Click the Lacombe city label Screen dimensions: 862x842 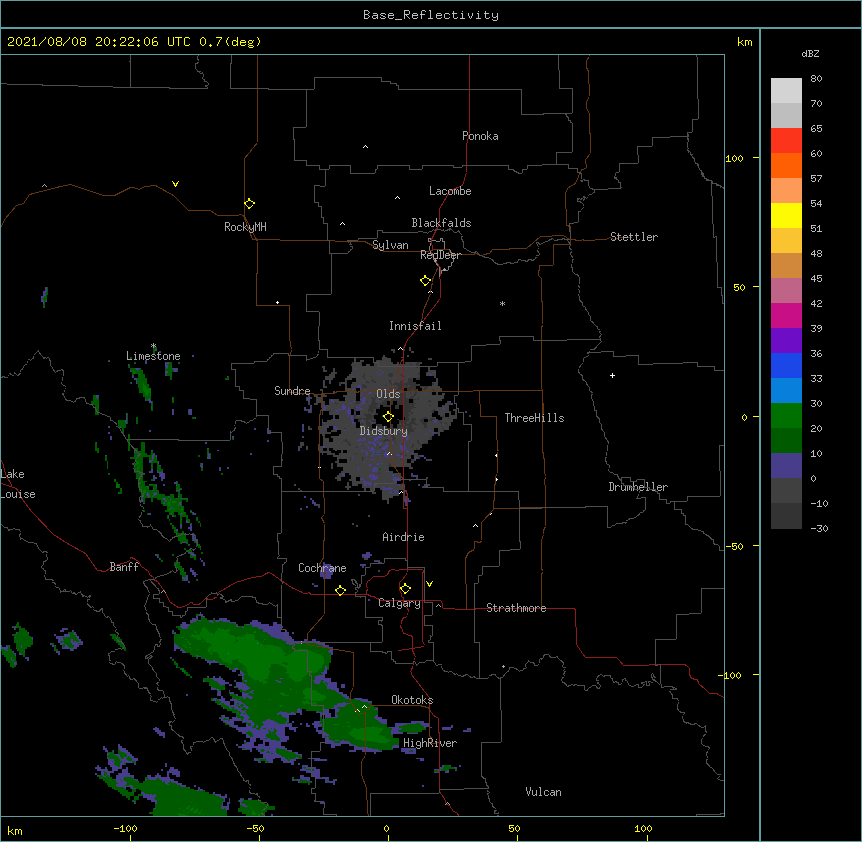(x=450, y=191)
